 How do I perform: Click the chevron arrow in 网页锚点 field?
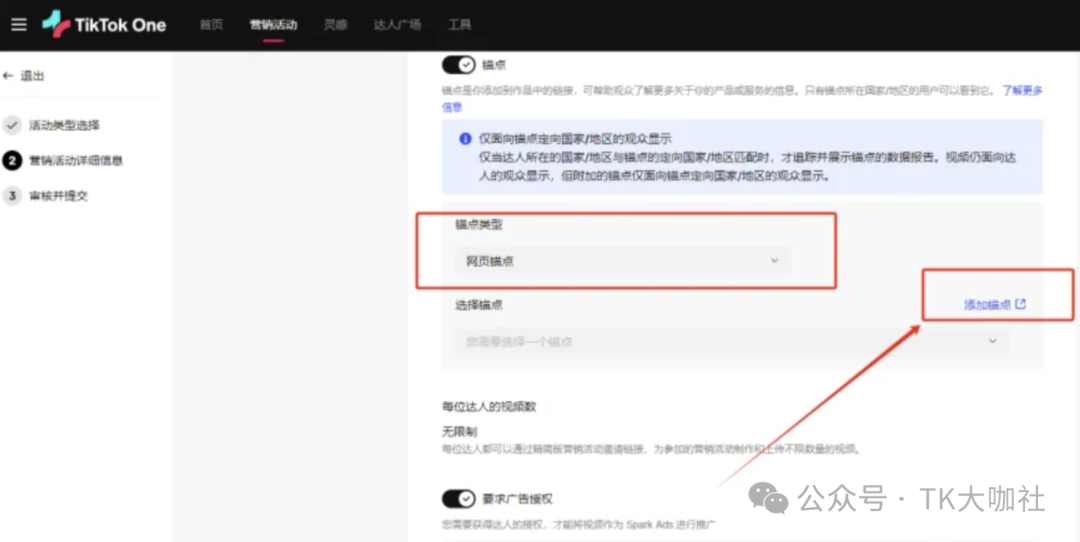pyautogui.click(x=774, y=261)
